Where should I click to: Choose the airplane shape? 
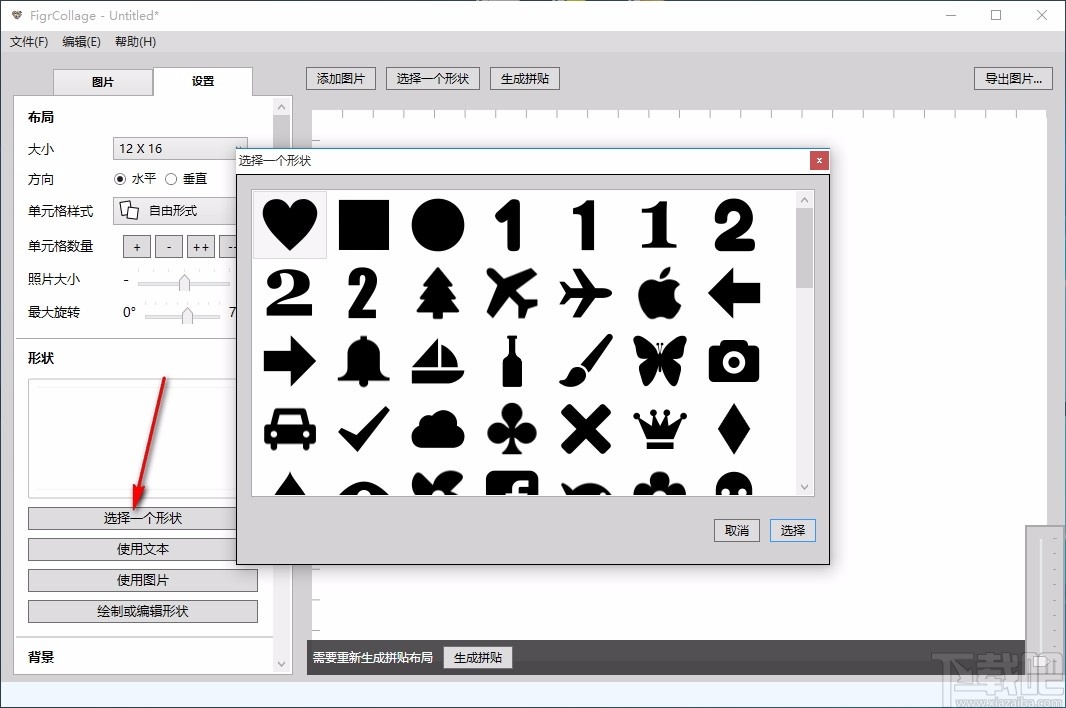pos(512,293)
